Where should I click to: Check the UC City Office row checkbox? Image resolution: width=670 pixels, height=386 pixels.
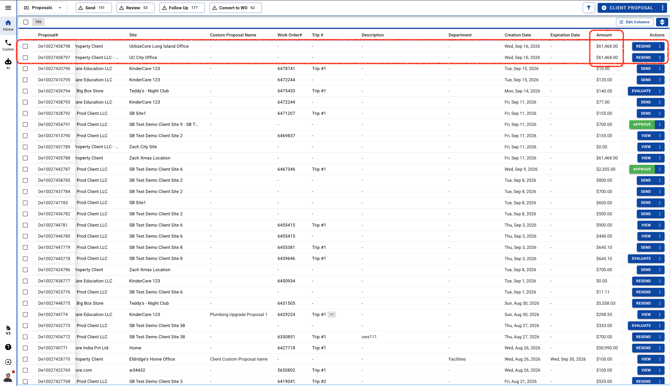tap(25, 57)
